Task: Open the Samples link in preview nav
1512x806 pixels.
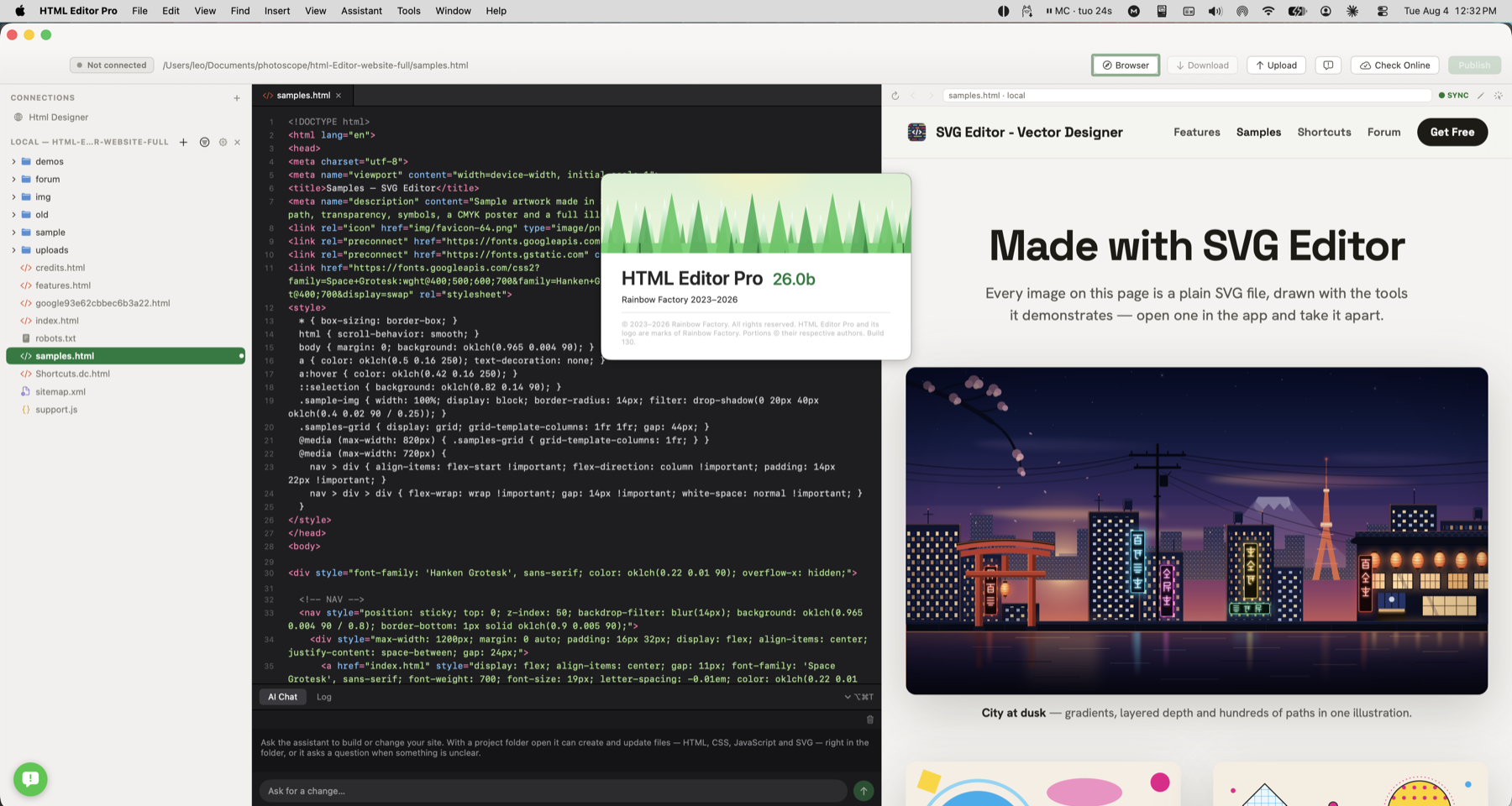Action: tap(1258, 132)
